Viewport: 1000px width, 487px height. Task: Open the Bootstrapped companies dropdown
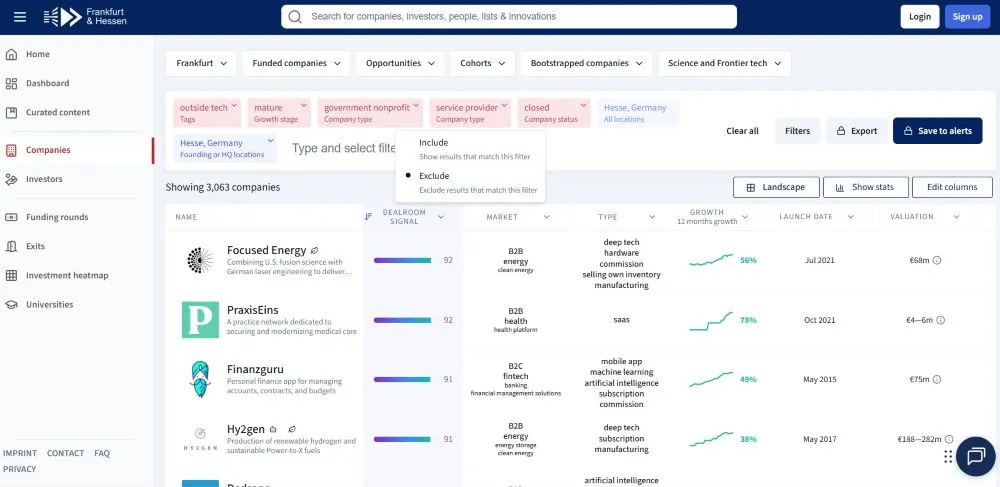[586, 64]
